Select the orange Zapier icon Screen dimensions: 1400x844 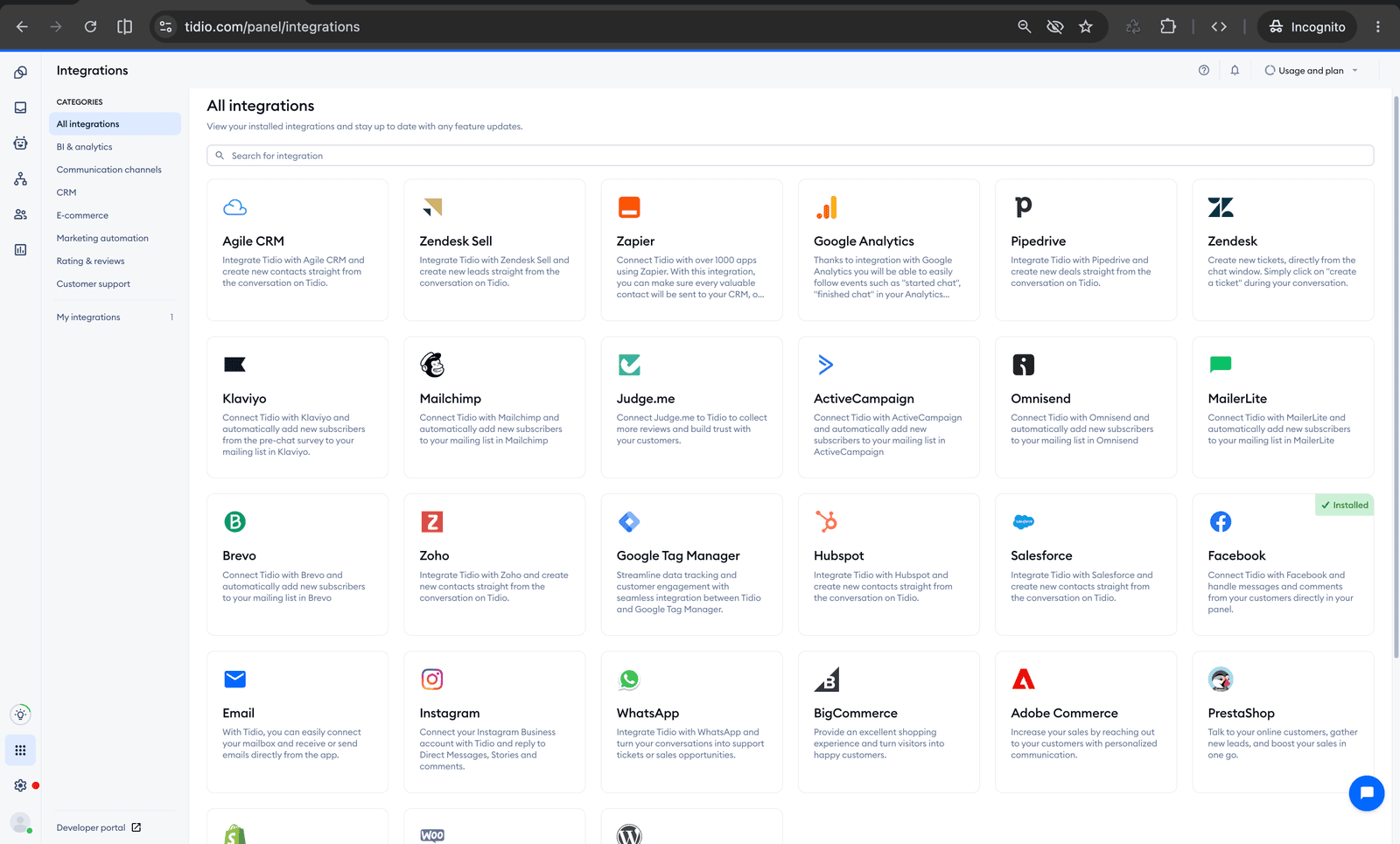click(x=629, y=207)
